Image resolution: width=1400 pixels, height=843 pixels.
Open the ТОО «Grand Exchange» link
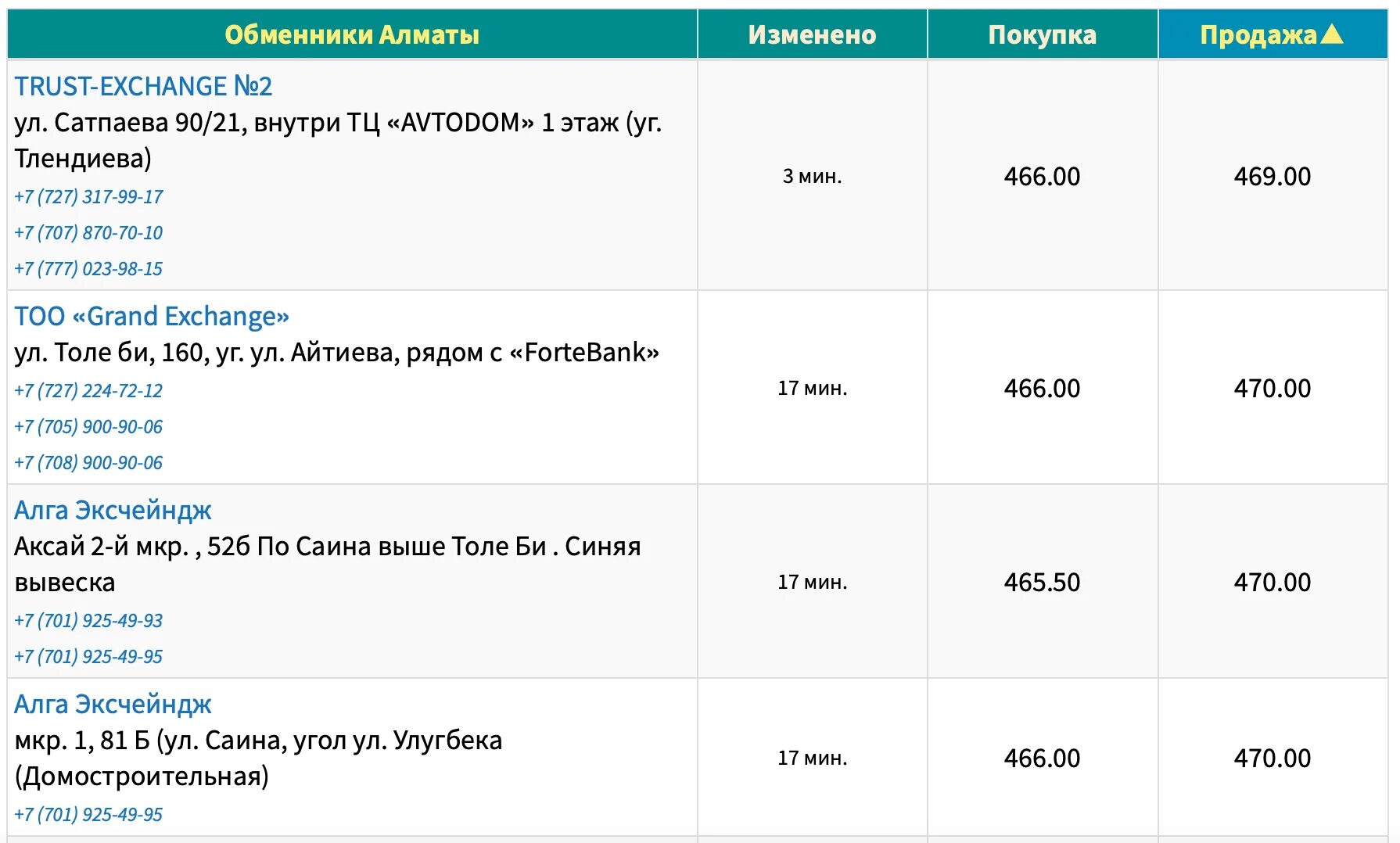pos(152,316)
